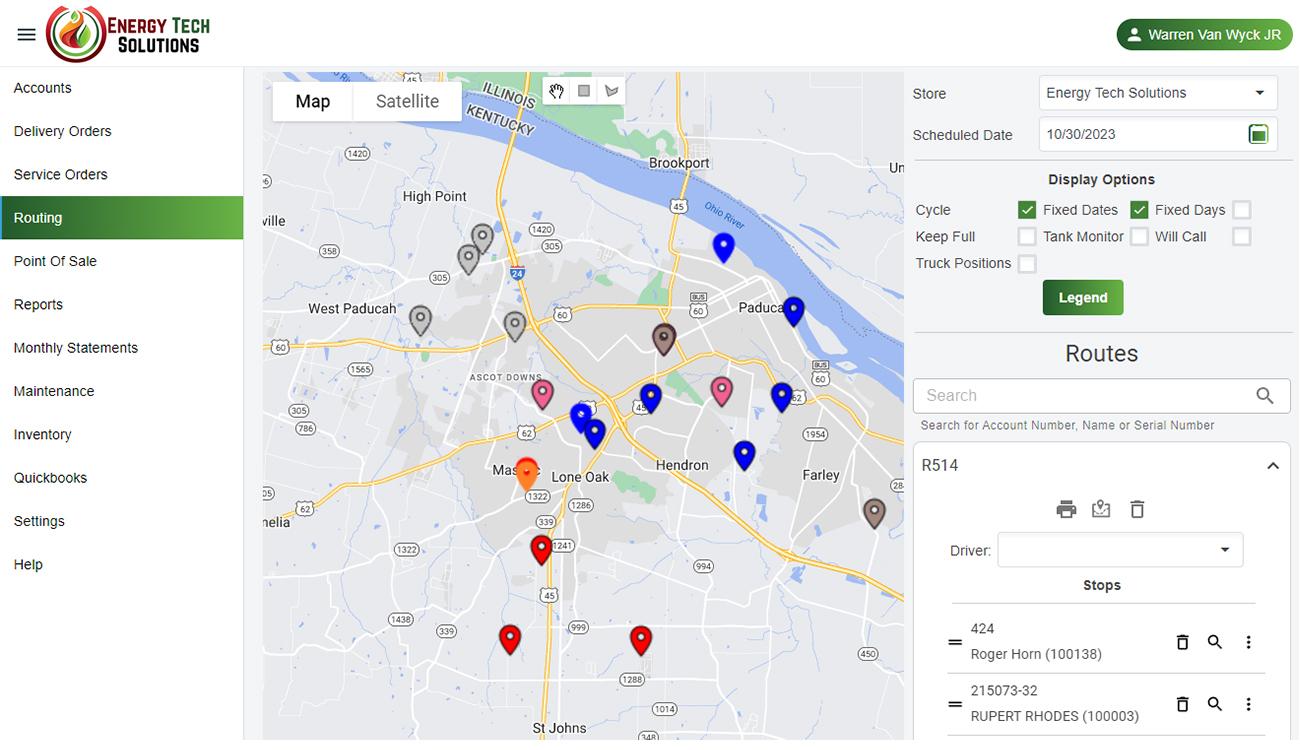Open the hamburger navigation menu
This screenshot has height=750, width=1300.
click(x=27, y=35)
